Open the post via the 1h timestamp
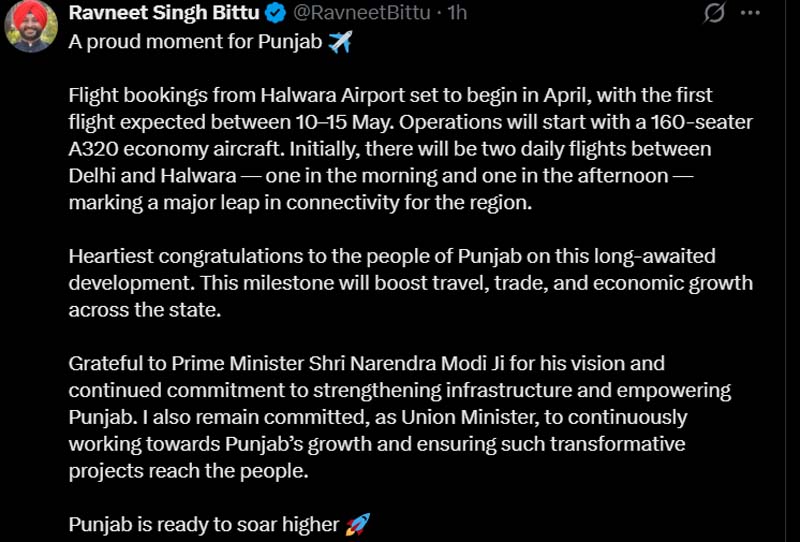Screen dimensions: 800x542 (456, 13)
